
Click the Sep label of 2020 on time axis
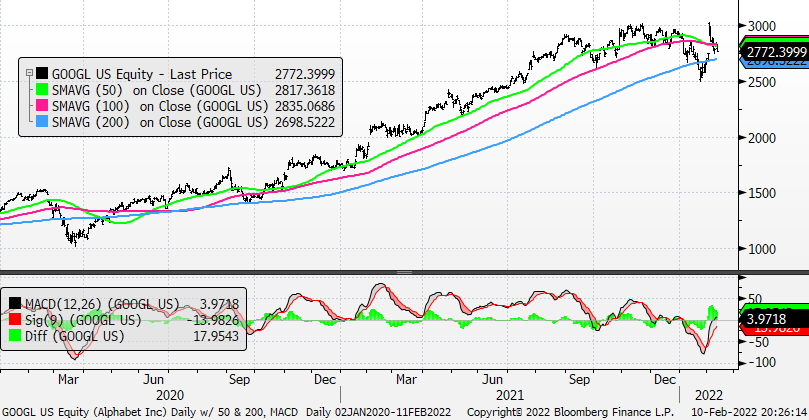pyautogui.click(x=239, y=380)
